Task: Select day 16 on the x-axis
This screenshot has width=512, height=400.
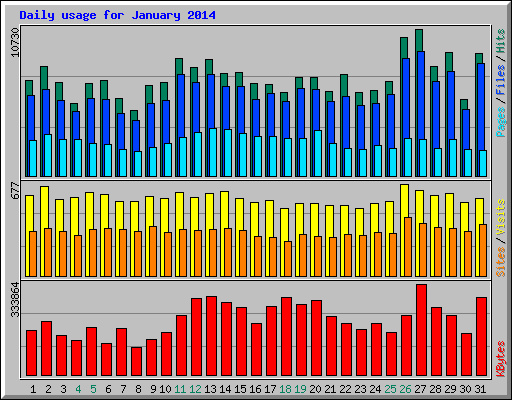Action: (255, 389)
